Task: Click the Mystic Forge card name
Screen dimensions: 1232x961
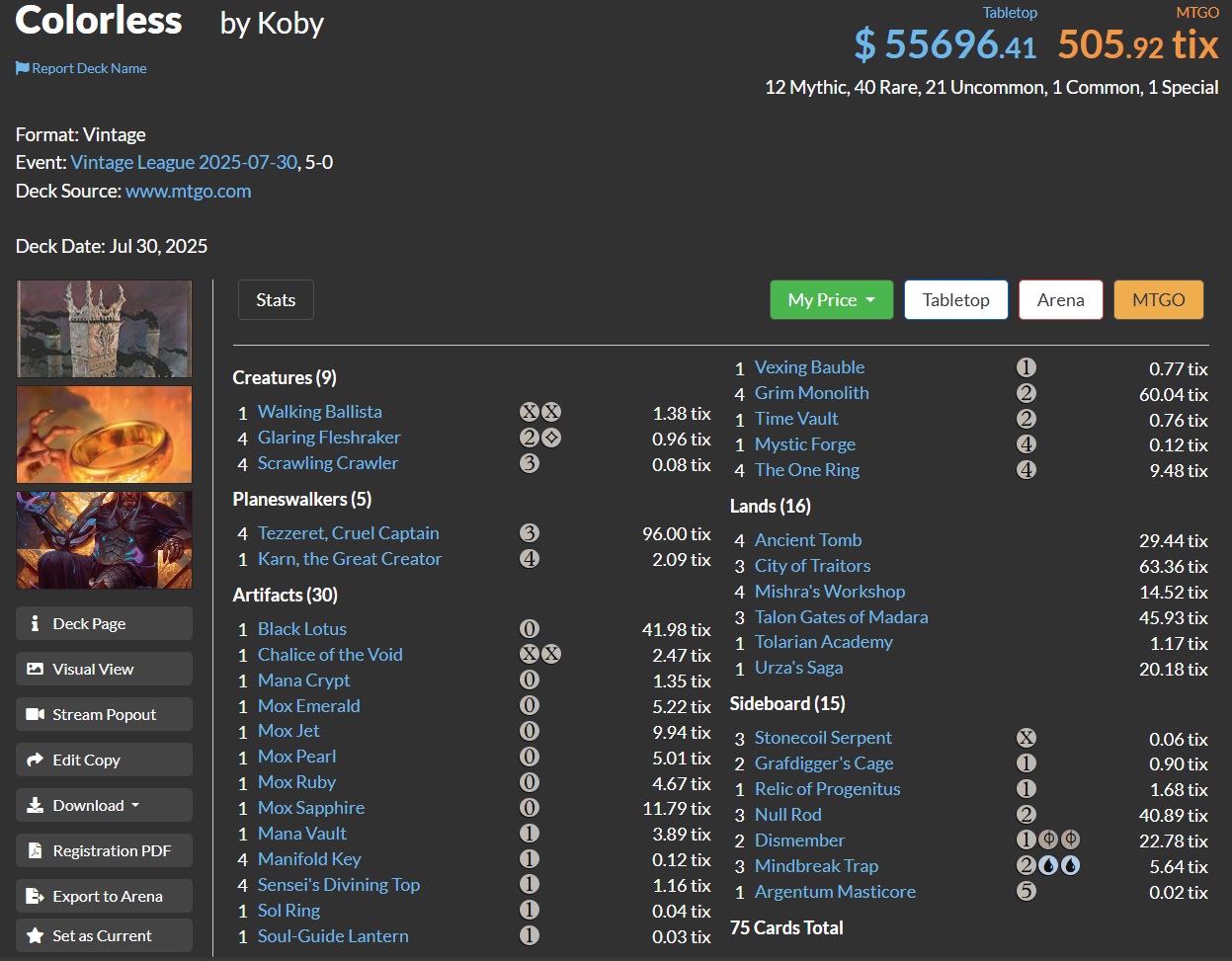Action: pyautogui.click(x=805, y=444)
